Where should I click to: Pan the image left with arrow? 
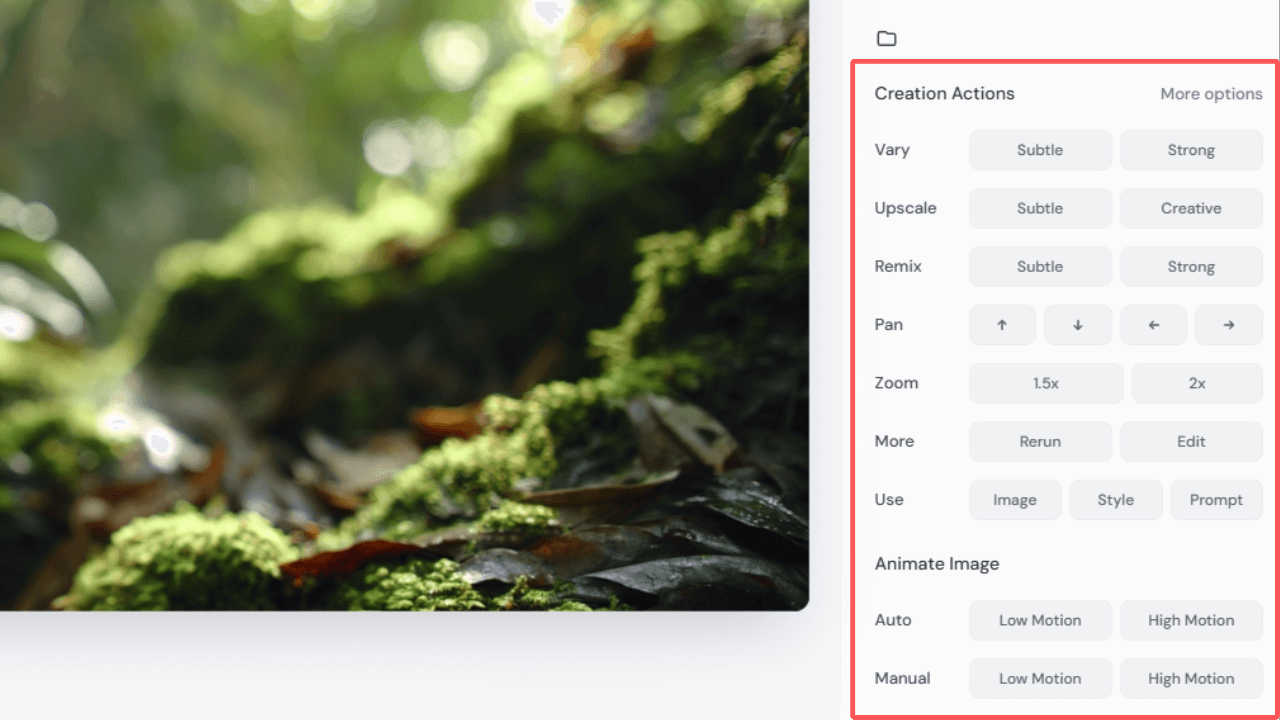(x=1153, y=325)
